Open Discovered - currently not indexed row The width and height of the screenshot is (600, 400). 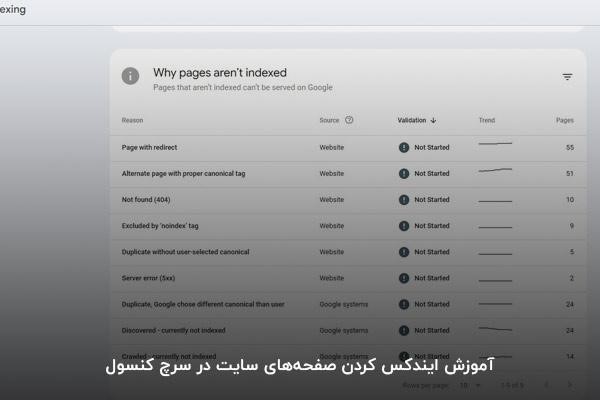click(348, 330)
